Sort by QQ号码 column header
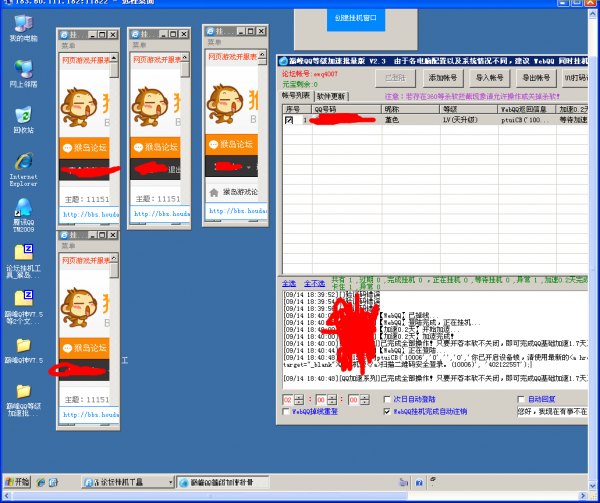 [x=347, y=109]
